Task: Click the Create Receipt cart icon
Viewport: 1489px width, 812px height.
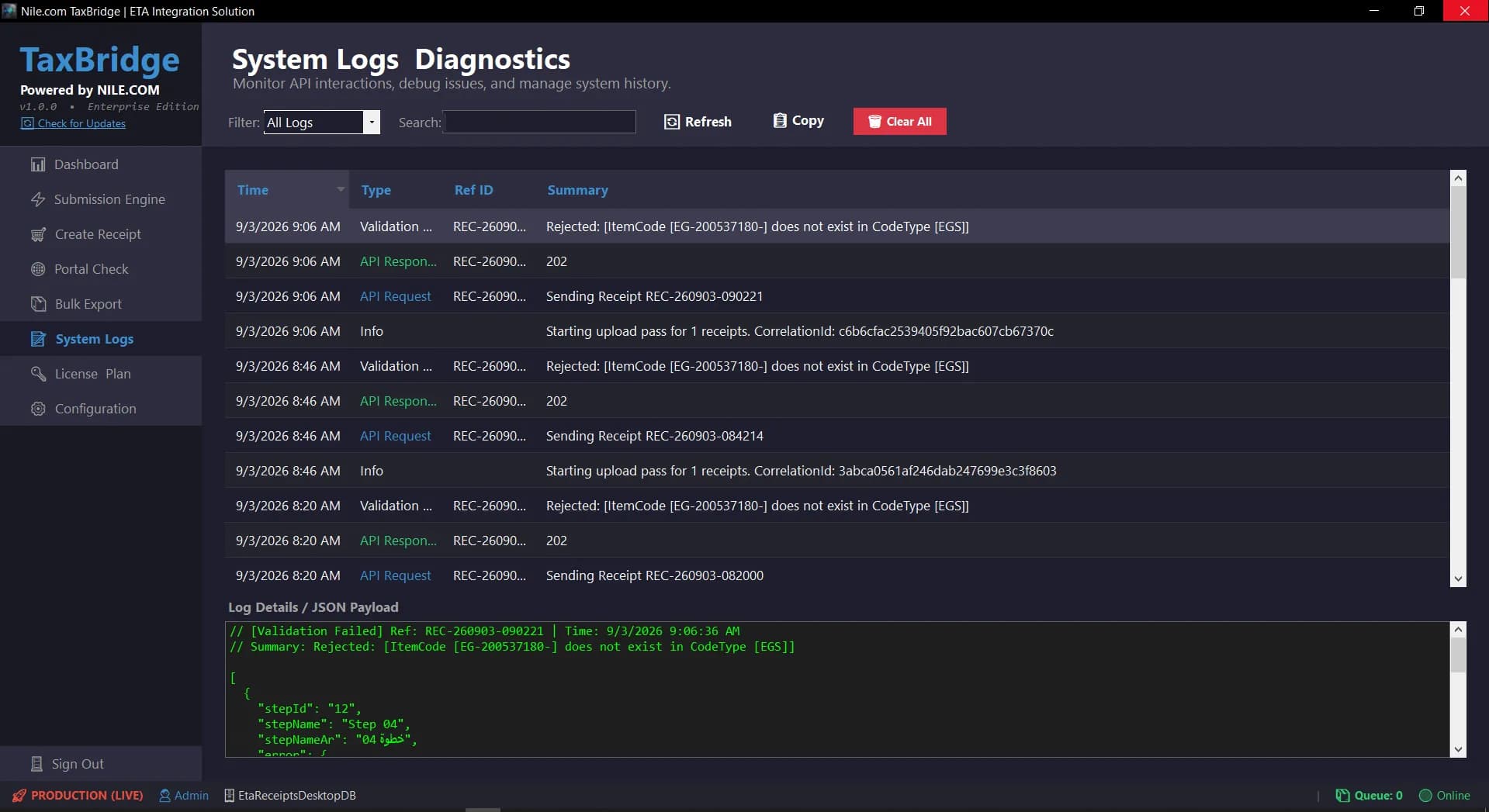Action: coord(38,234)
